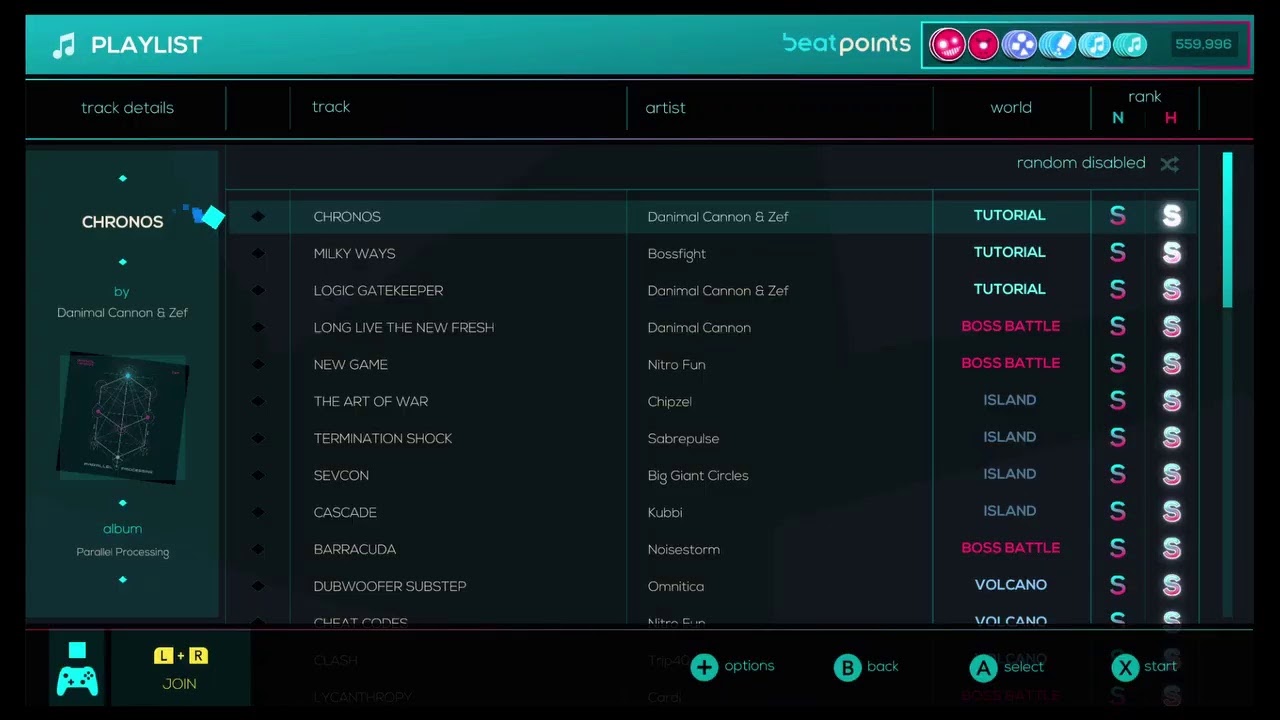Click the artist column header
The image size is (1280, 720).
[x=666, y=108]
